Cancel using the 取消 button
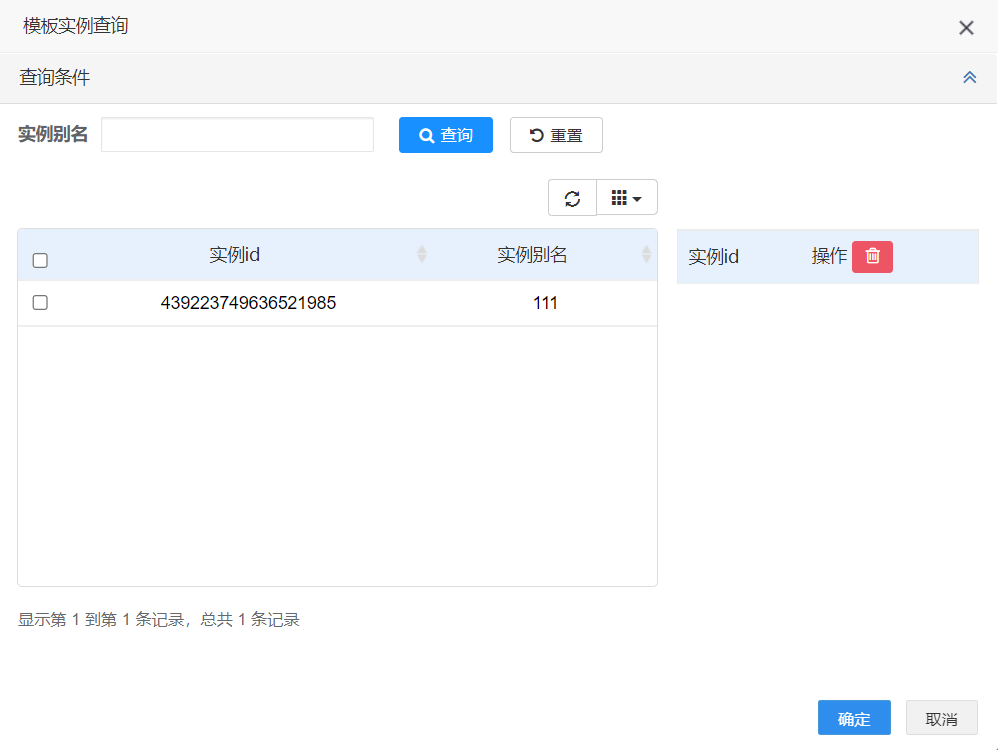 pos(941,718)
